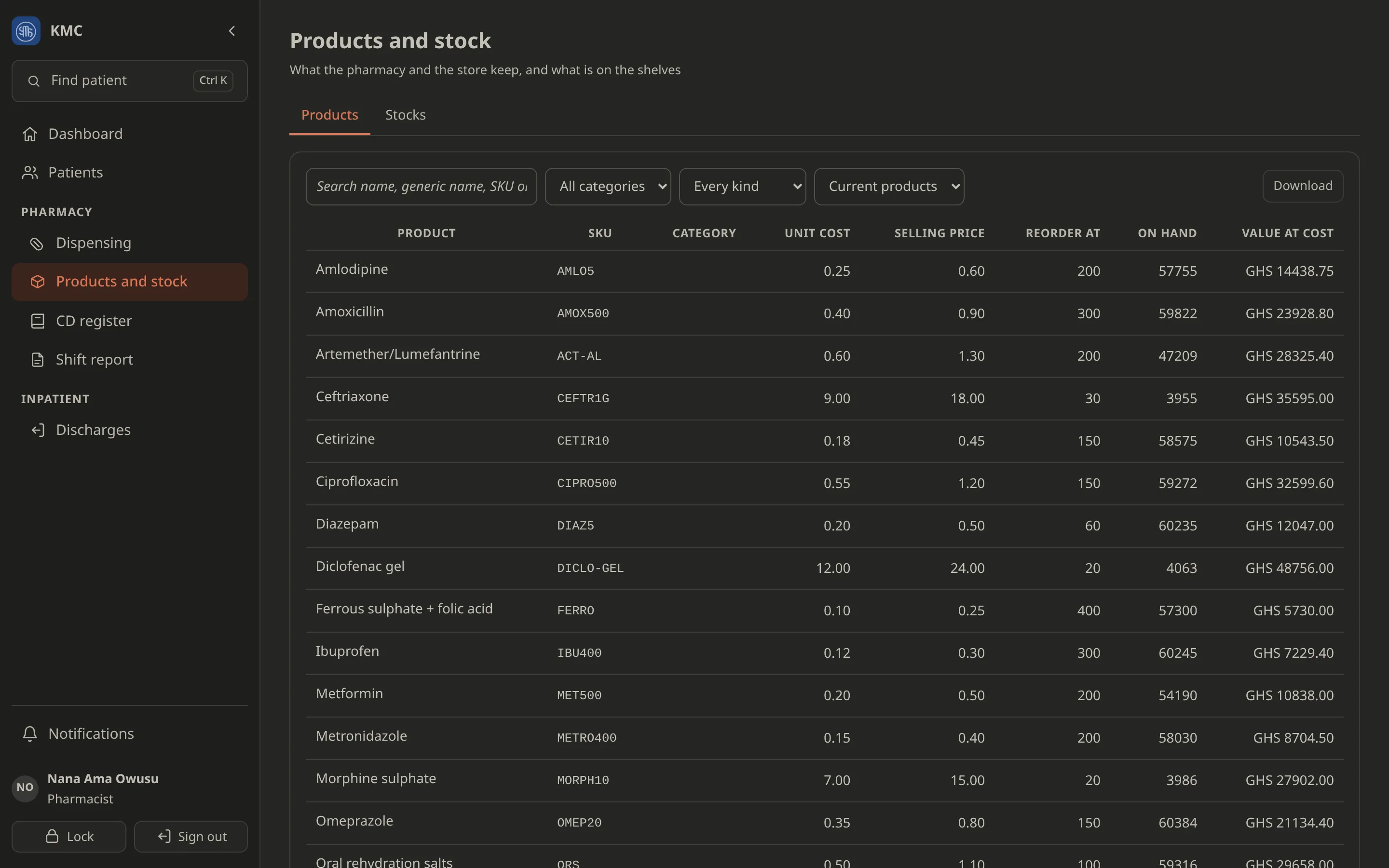Image resolution: width=1389 pixels, height=868 pixels.
Task: Click the Ciprofloxacin product name
Action: [x=357, y=482]
